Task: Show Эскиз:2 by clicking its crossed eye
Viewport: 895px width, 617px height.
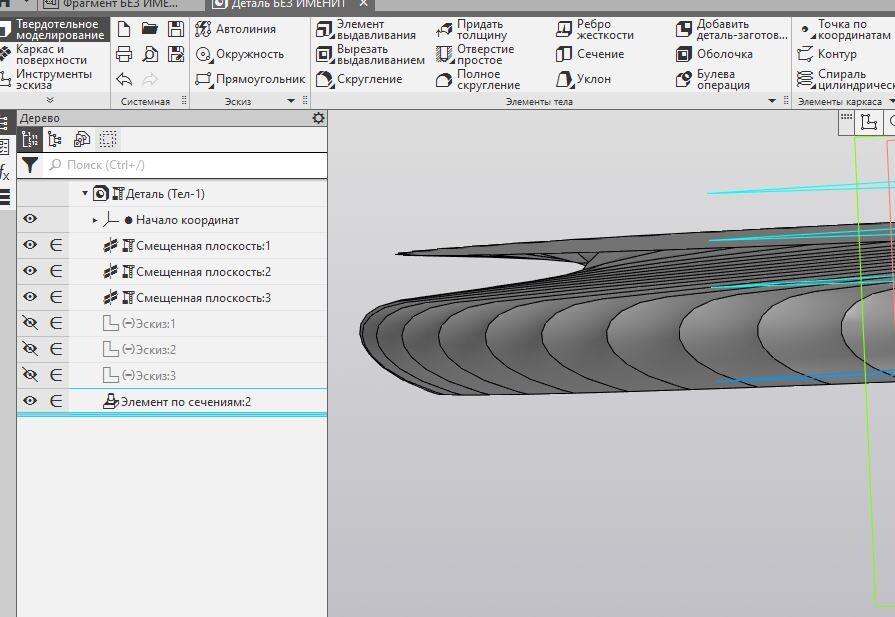Action: pyautogui.click(x=30, y=350)
